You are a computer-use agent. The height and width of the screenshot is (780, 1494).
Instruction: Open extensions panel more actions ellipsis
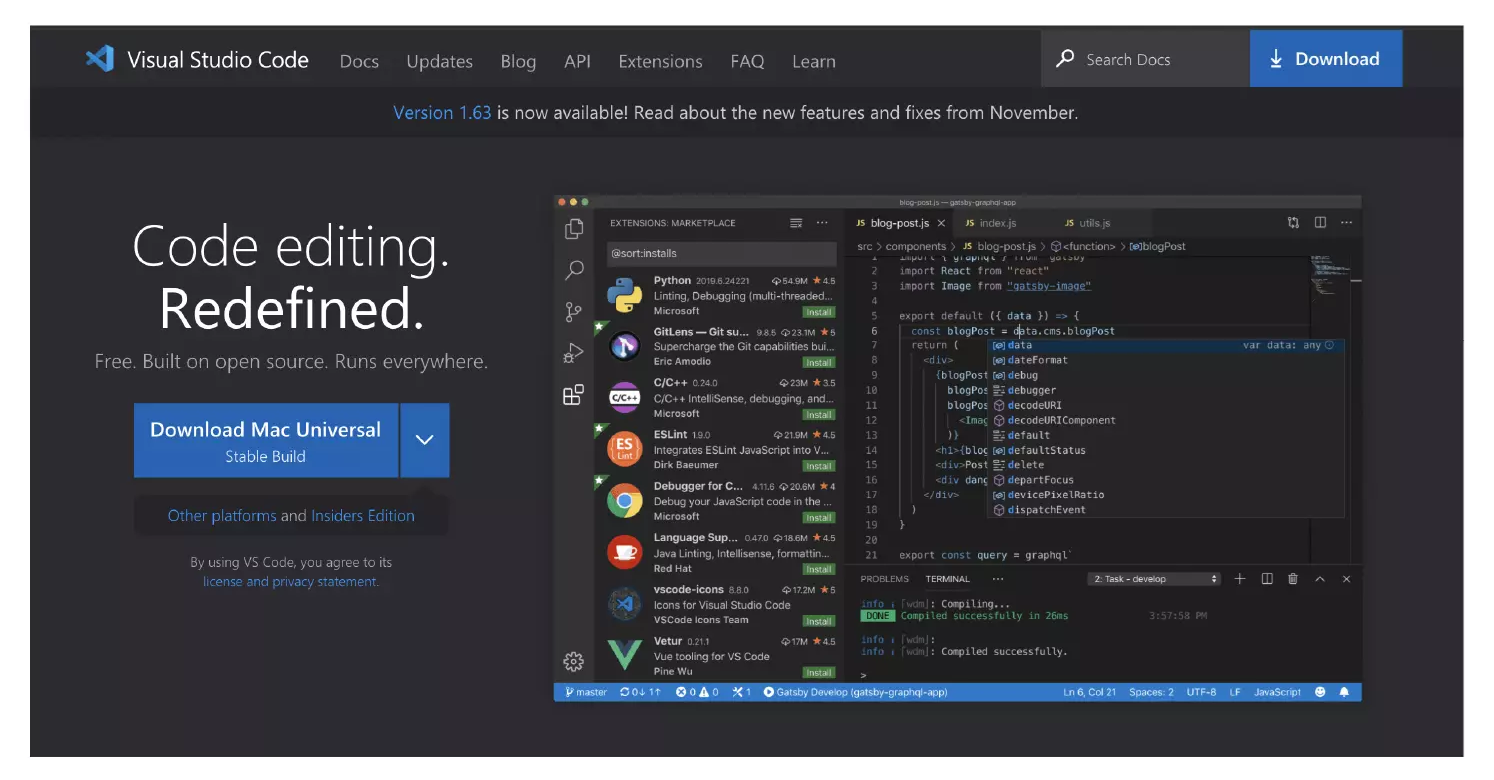822,223
